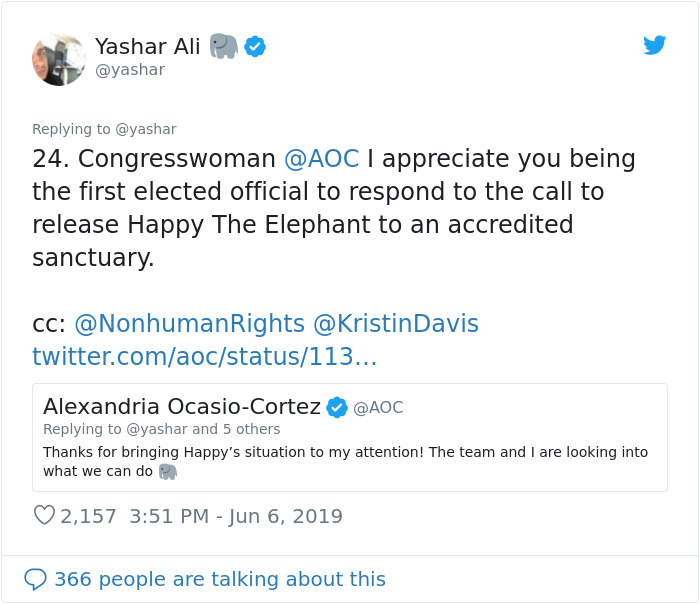Click Yashar Ali's verified badge
Image resolution: width=700 pixels, height=604 pixels.
tap(255, 46)
